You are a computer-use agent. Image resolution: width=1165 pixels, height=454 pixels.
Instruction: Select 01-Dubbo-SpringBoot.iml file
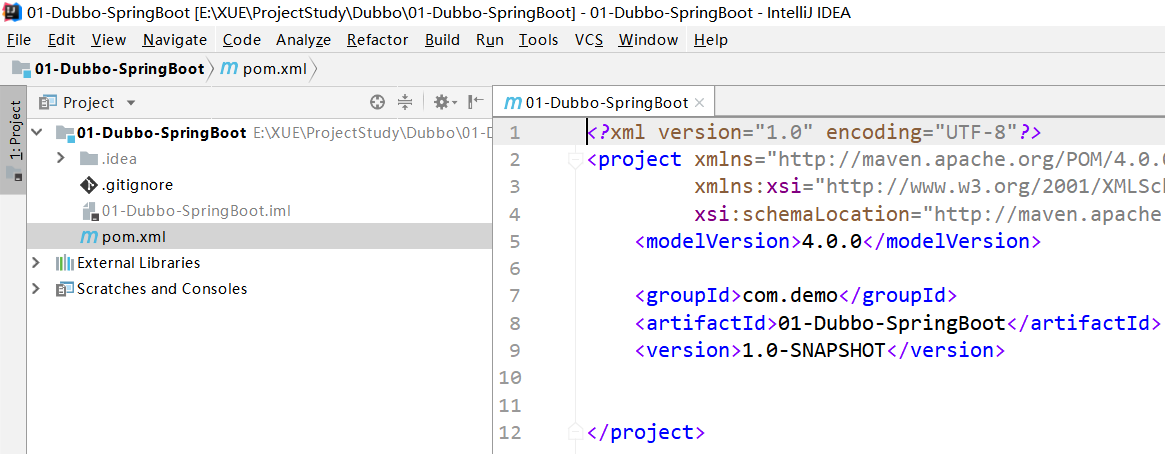[x=195, y=211]
